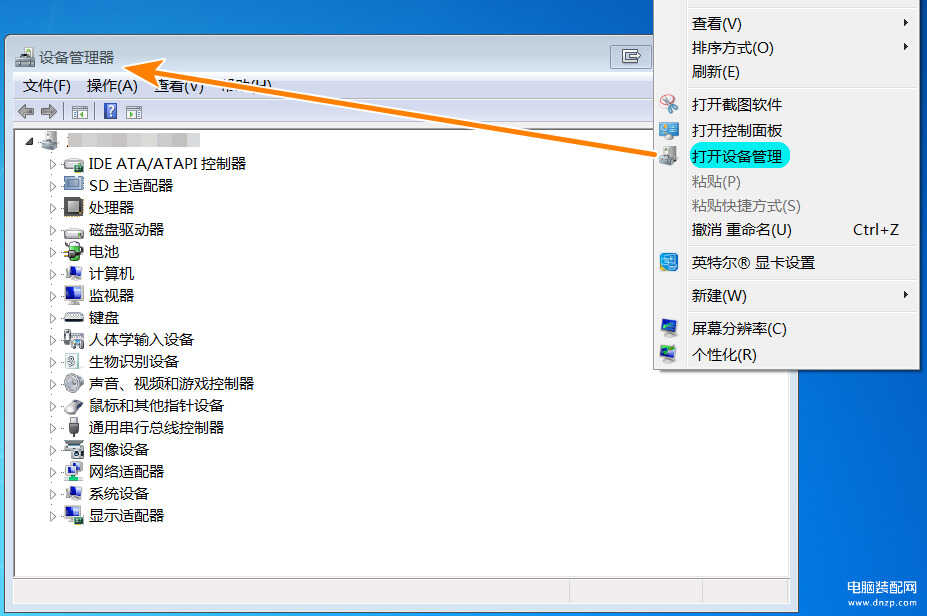Expand the 监视器 tree node
This screenshot has height=616, width=927.
pos(53,296)
